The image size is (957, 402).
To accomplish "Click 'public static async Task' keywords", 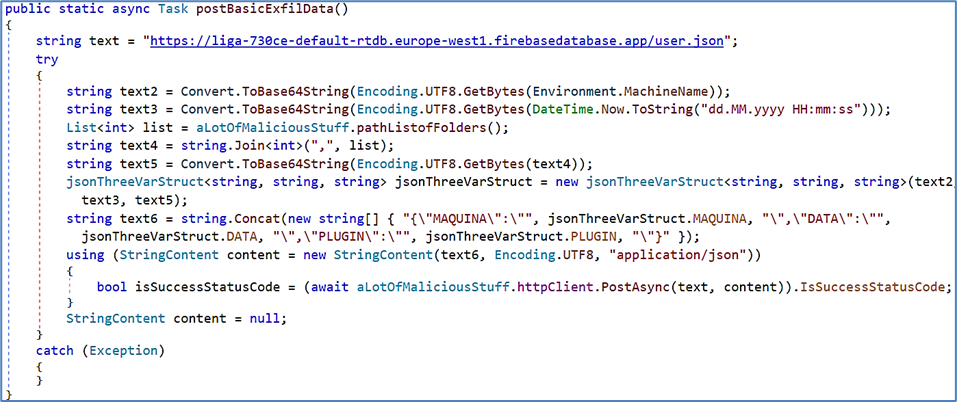I will [97, 10].
